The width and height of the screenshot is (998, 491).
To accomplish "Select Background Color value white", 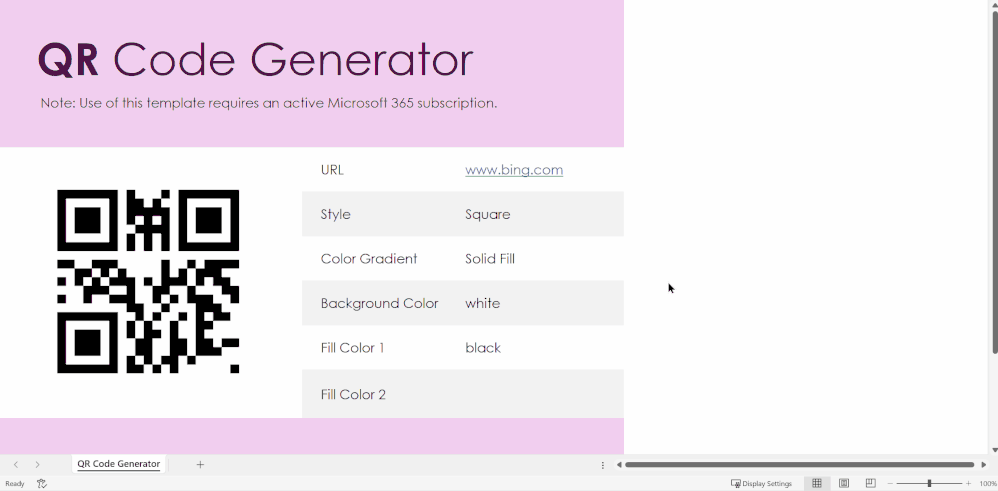I will (482, 304).
